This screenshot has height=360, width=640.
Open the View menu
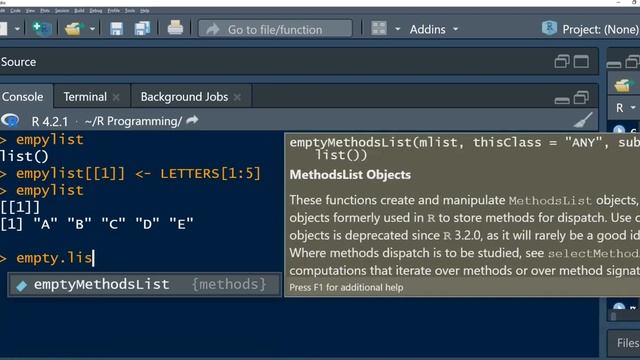pos(30,11)
